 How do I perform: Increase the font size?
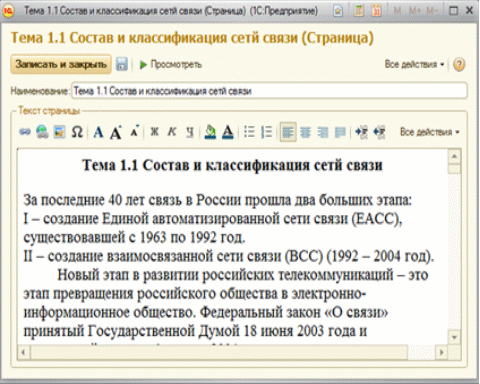[116, 132]
